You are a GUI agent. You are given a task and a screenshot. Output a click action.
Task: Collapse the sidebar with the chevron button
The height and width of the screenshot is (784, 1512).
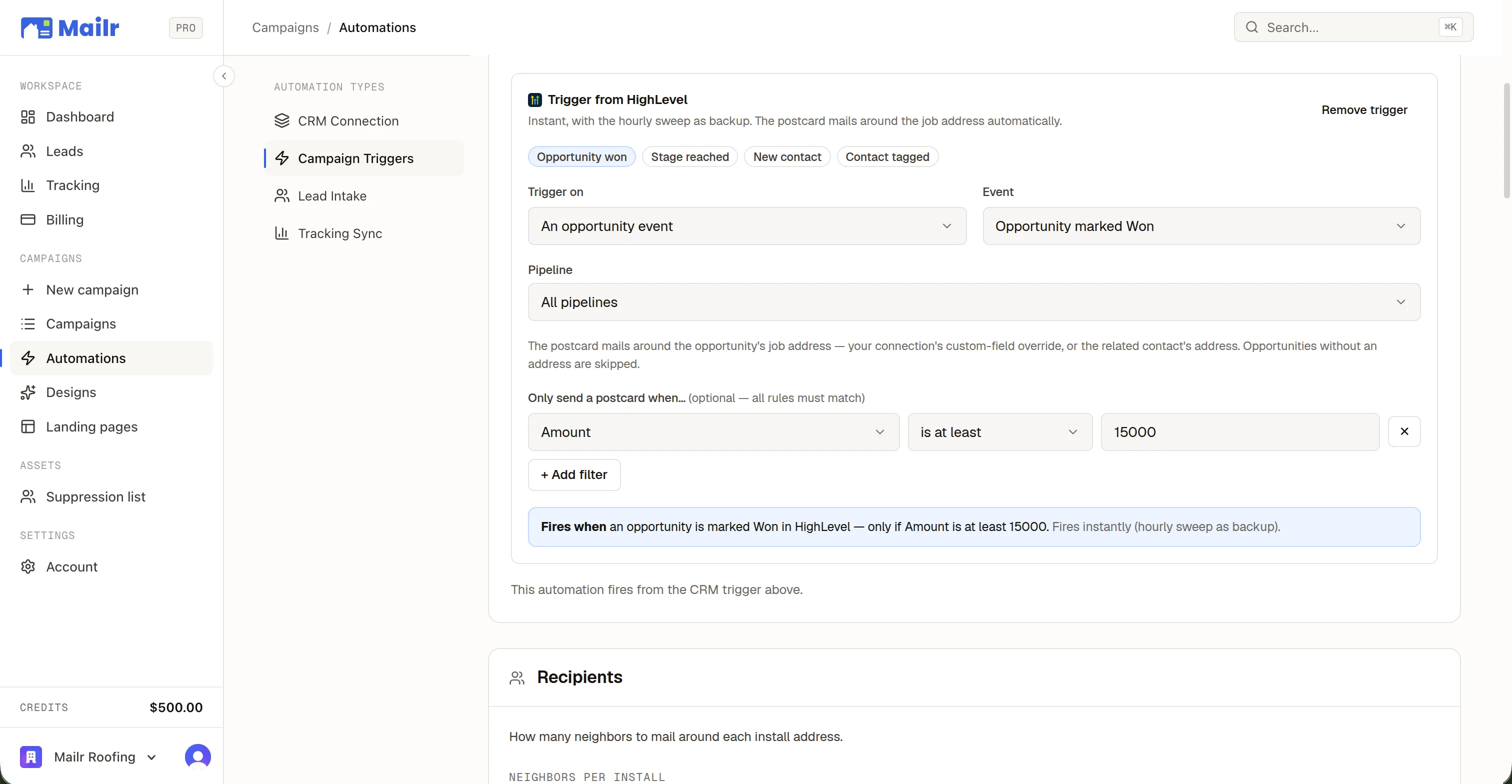coord(223,76)
